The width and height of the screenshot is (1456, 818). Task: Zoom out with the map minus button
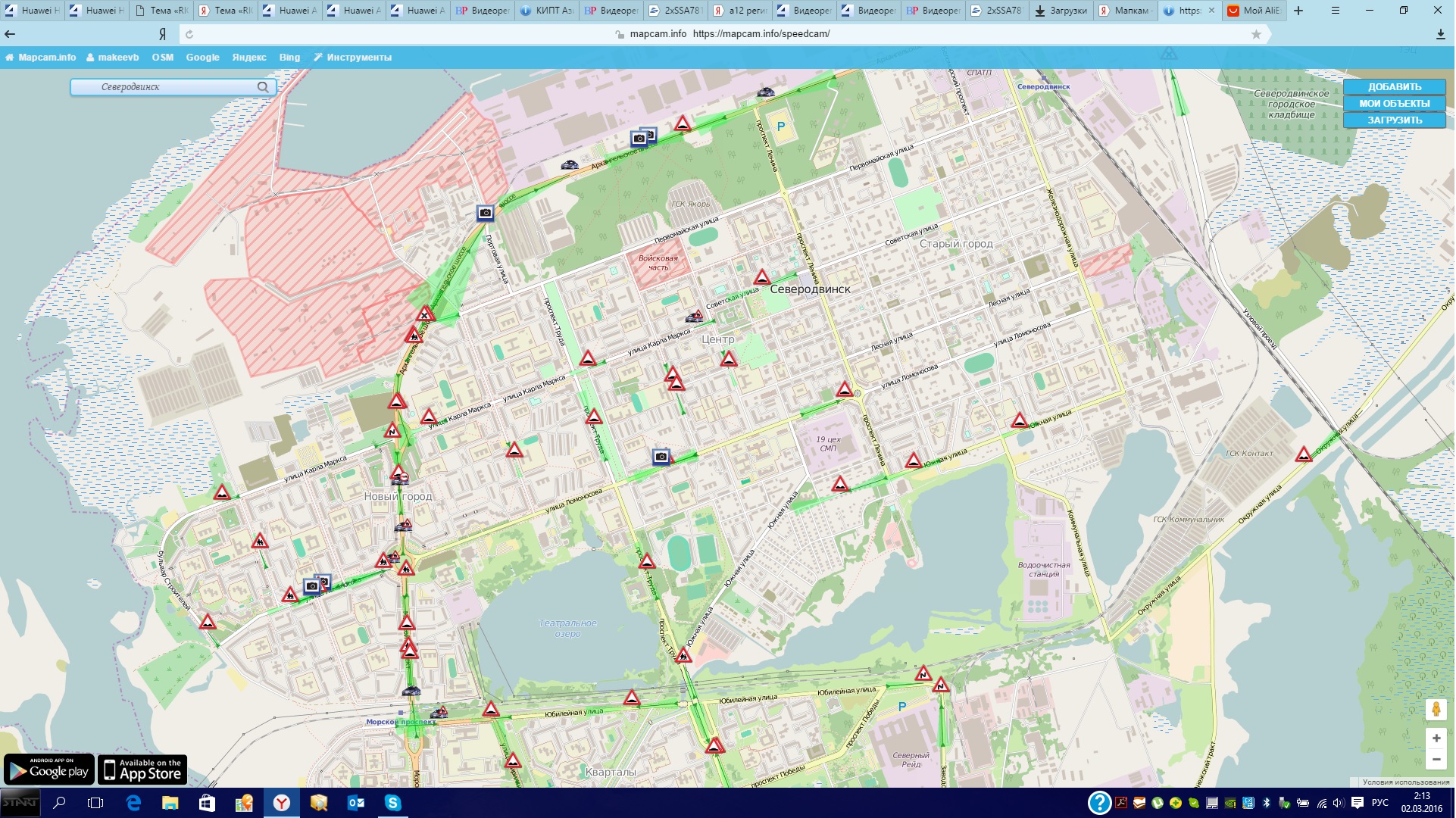point(1436,759)
